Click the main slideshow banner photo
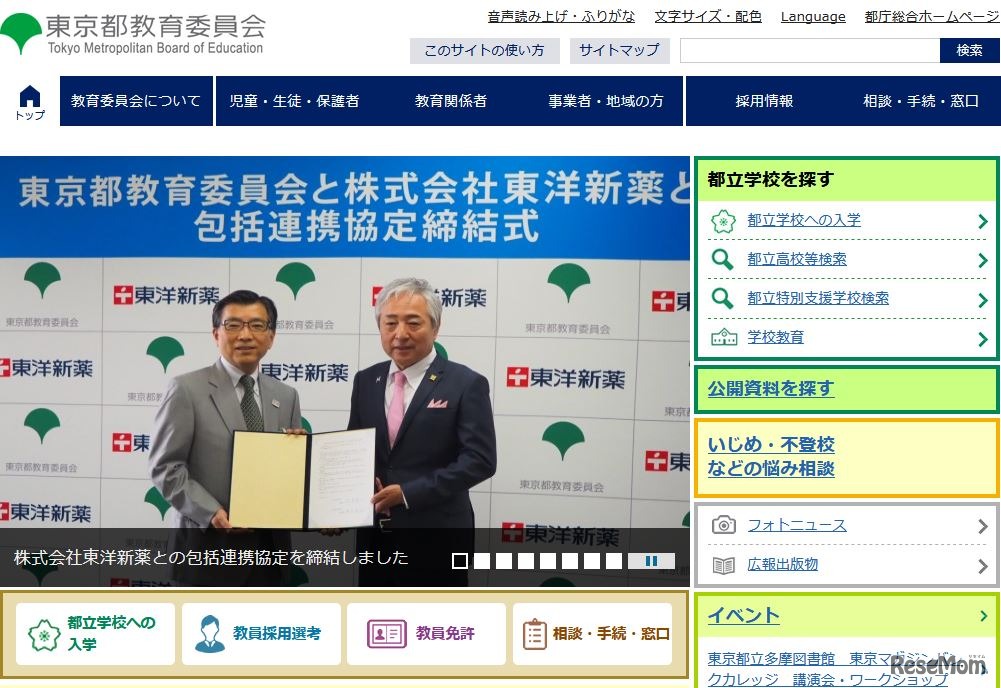The height and width of the screenshot is (688, 1001). coord(345,371)
